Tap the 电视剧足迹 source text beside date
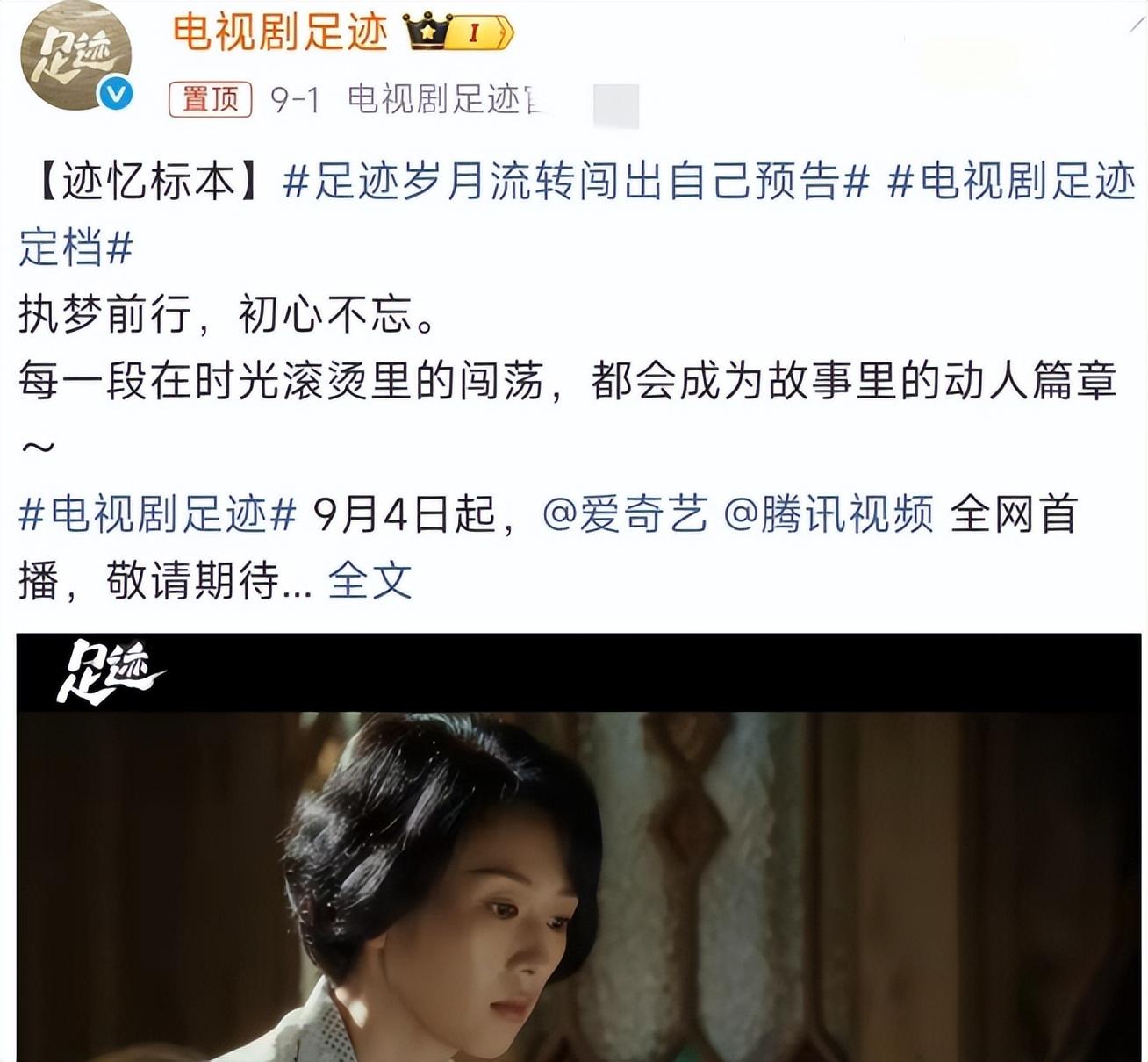Image resolution: width=1148 pixels, height=1062 pixels. point(446,99)
